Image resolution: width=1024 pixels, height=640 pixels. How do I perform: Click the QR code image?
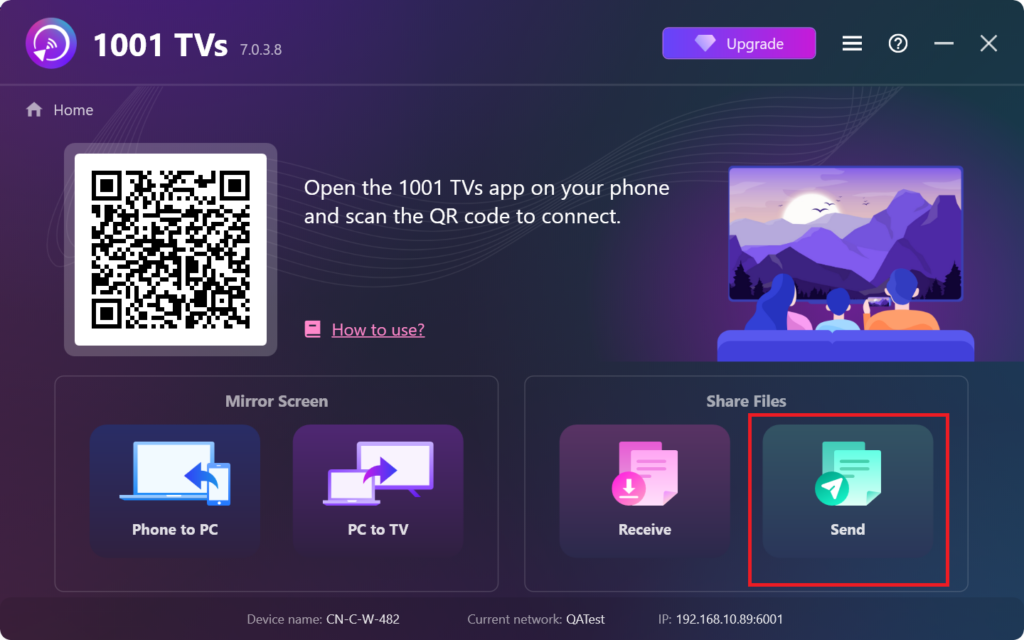pos(170,249)
